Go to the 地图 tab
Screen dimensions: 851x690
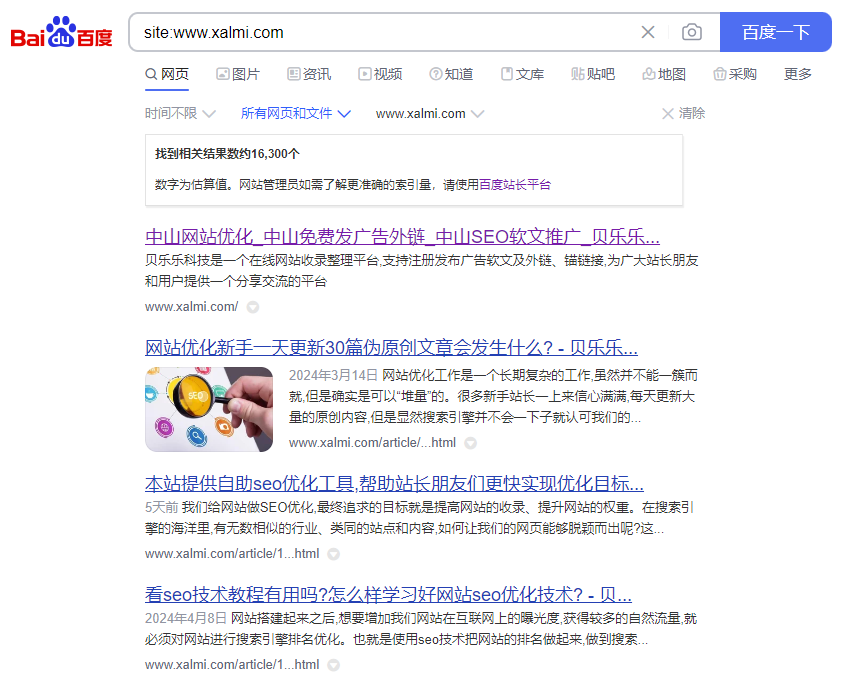[x=664, y=74]
